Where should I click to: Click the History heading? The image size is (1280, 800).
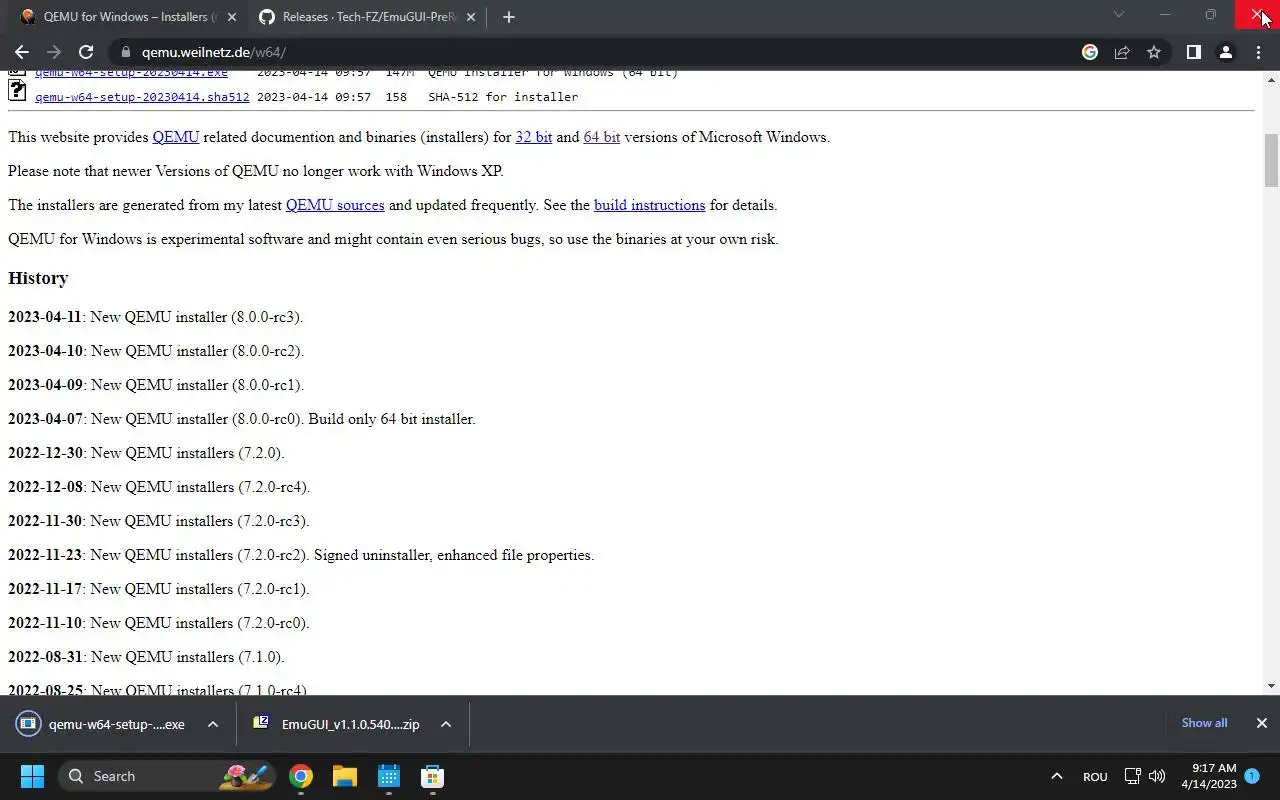38,278
